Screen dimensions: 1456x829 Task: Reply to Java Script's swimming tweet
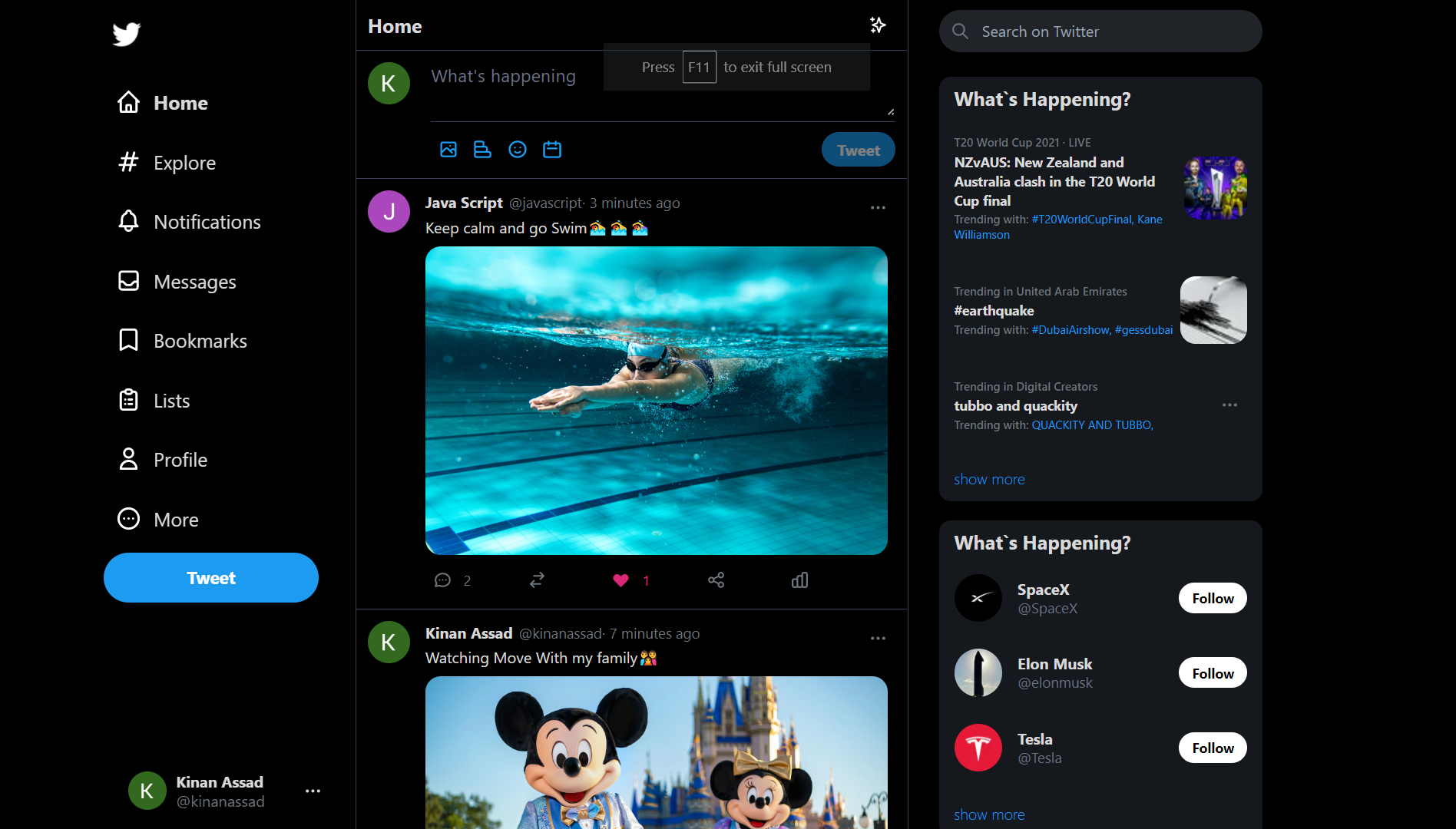tap(443, 580)
